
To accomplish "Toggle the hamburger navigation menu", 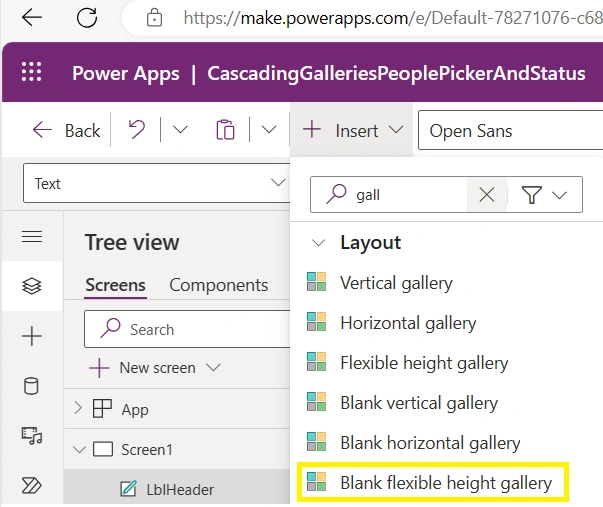I will (32, 236).
